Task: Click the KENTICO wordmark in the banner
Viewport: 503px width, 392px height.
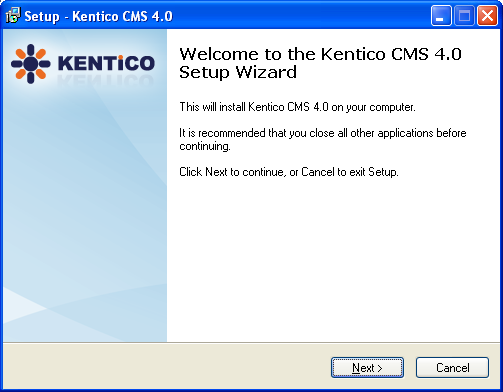Action: 106,63
